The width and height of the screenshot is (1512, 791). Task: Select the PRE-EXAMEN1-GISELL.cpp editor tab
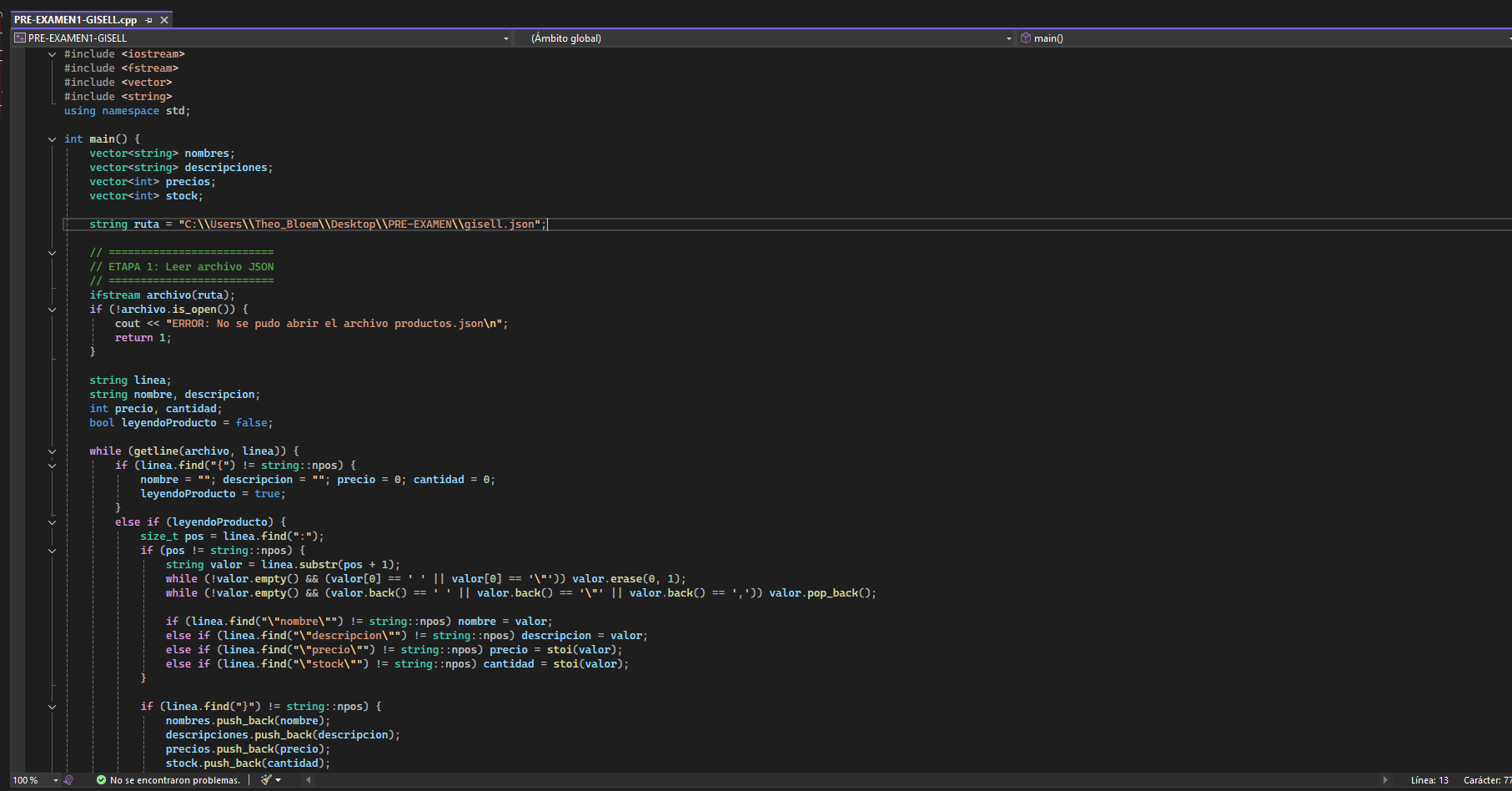tap(75, 20)
